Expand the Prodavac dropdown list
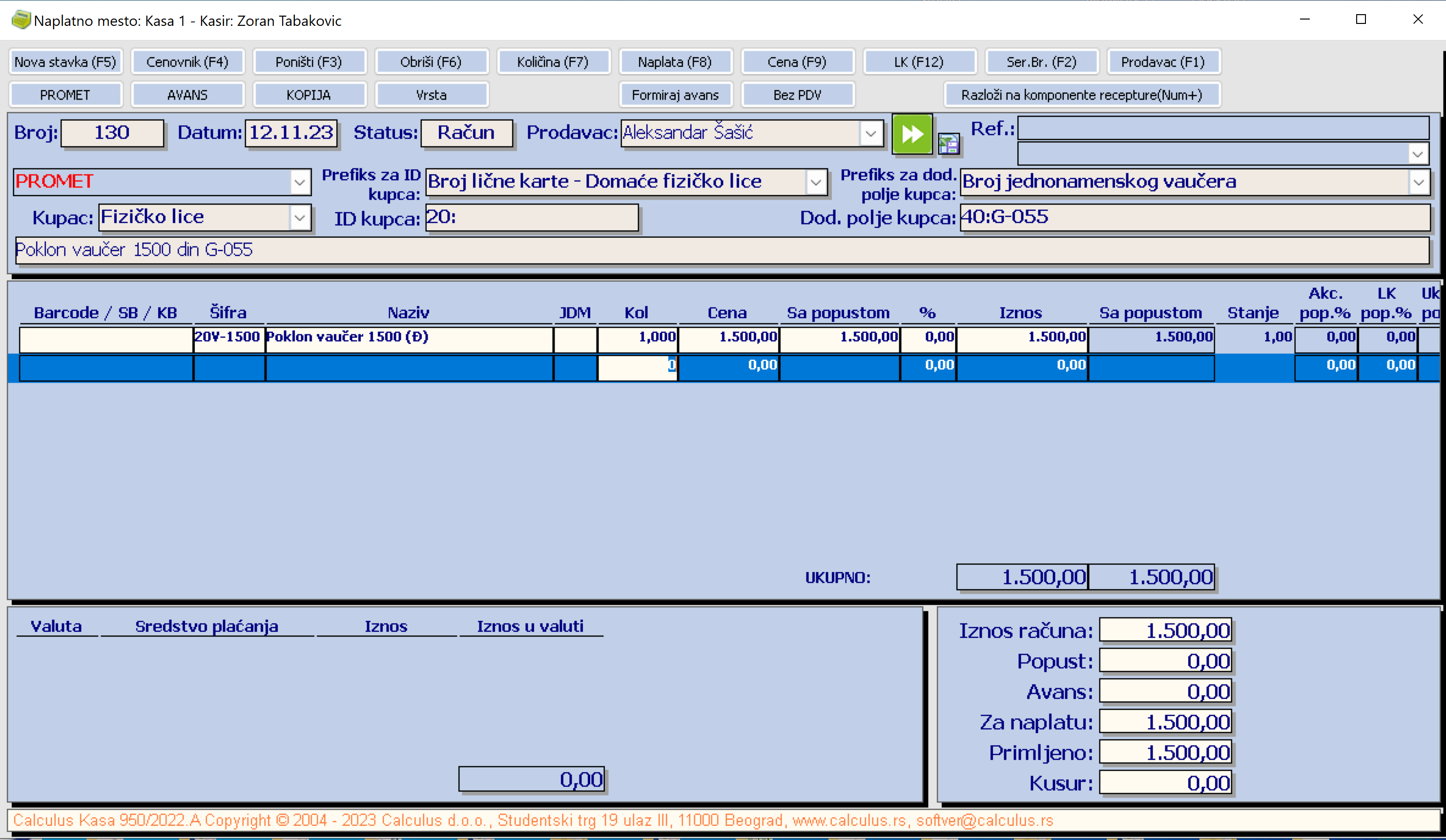This screenshot has width=1446, height=840. [870, 134]
